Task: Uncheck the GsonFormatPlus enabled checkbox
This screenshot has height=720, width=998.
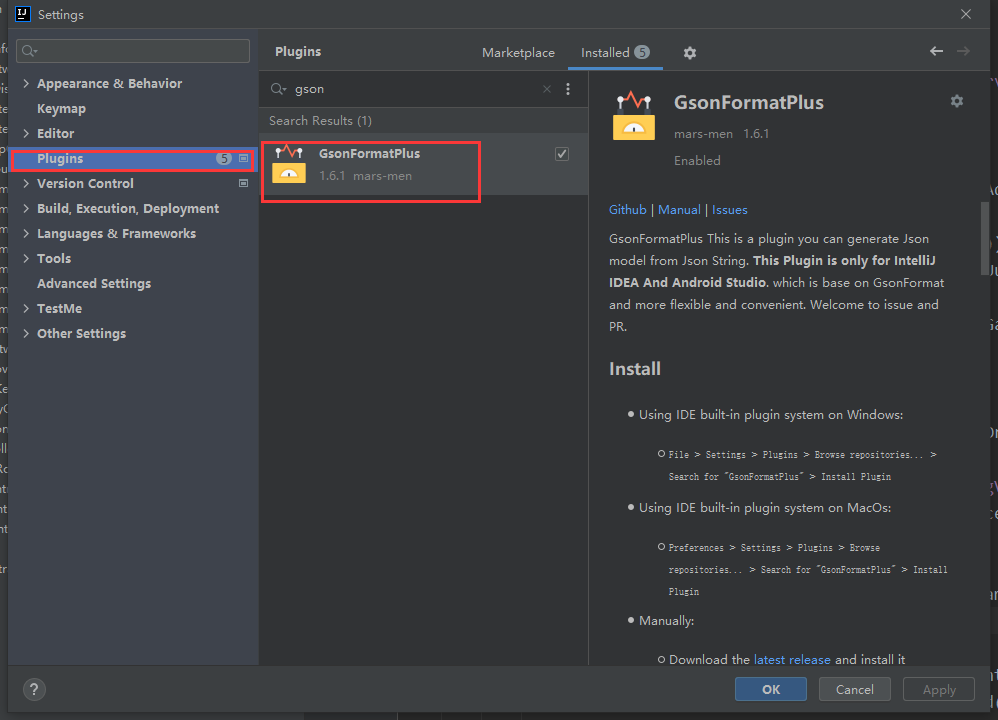Action: [x=562, y=154]
